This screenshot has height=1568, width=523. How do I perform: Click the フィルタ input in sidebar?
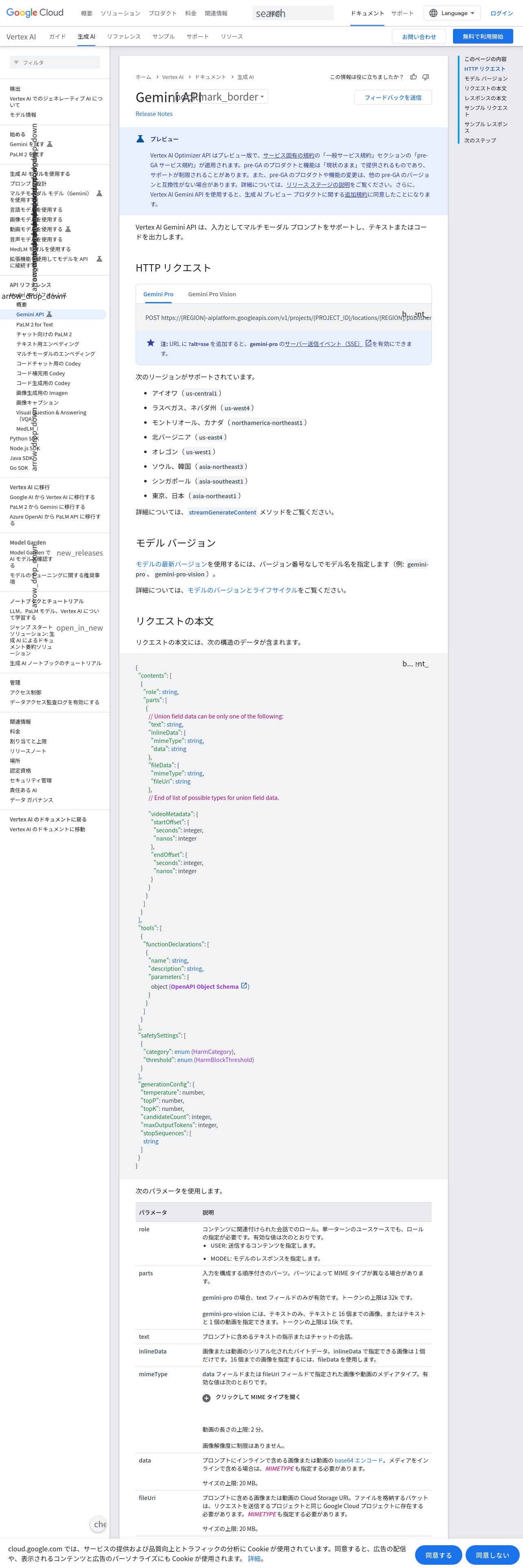(x=55, y=62)
